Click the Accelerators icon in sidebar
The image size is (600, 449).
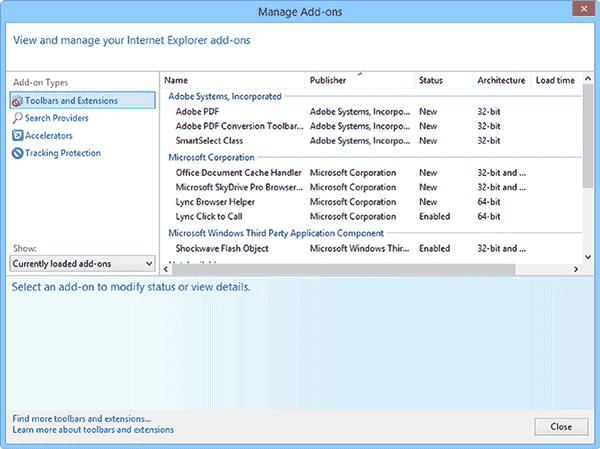pyautogui.click(x=17, y=136)
